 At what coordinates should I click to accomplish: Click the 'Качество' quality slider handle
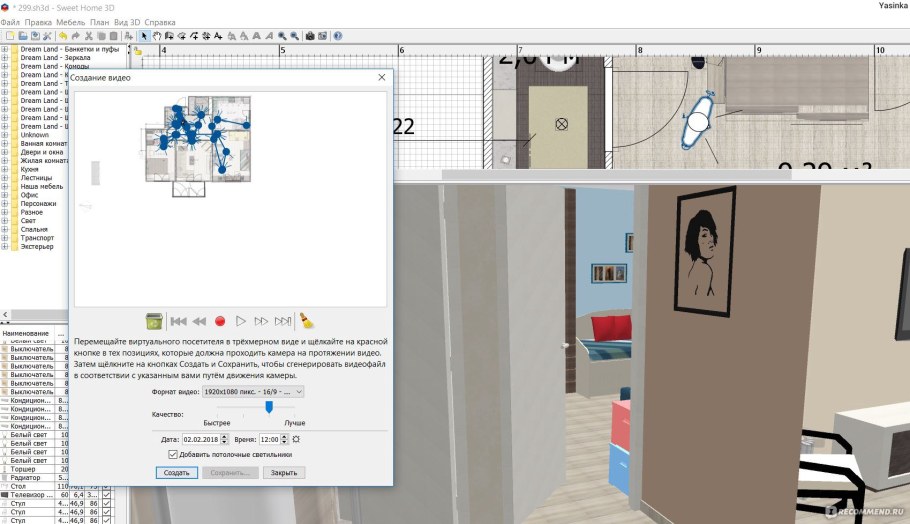tap(269, 407)
